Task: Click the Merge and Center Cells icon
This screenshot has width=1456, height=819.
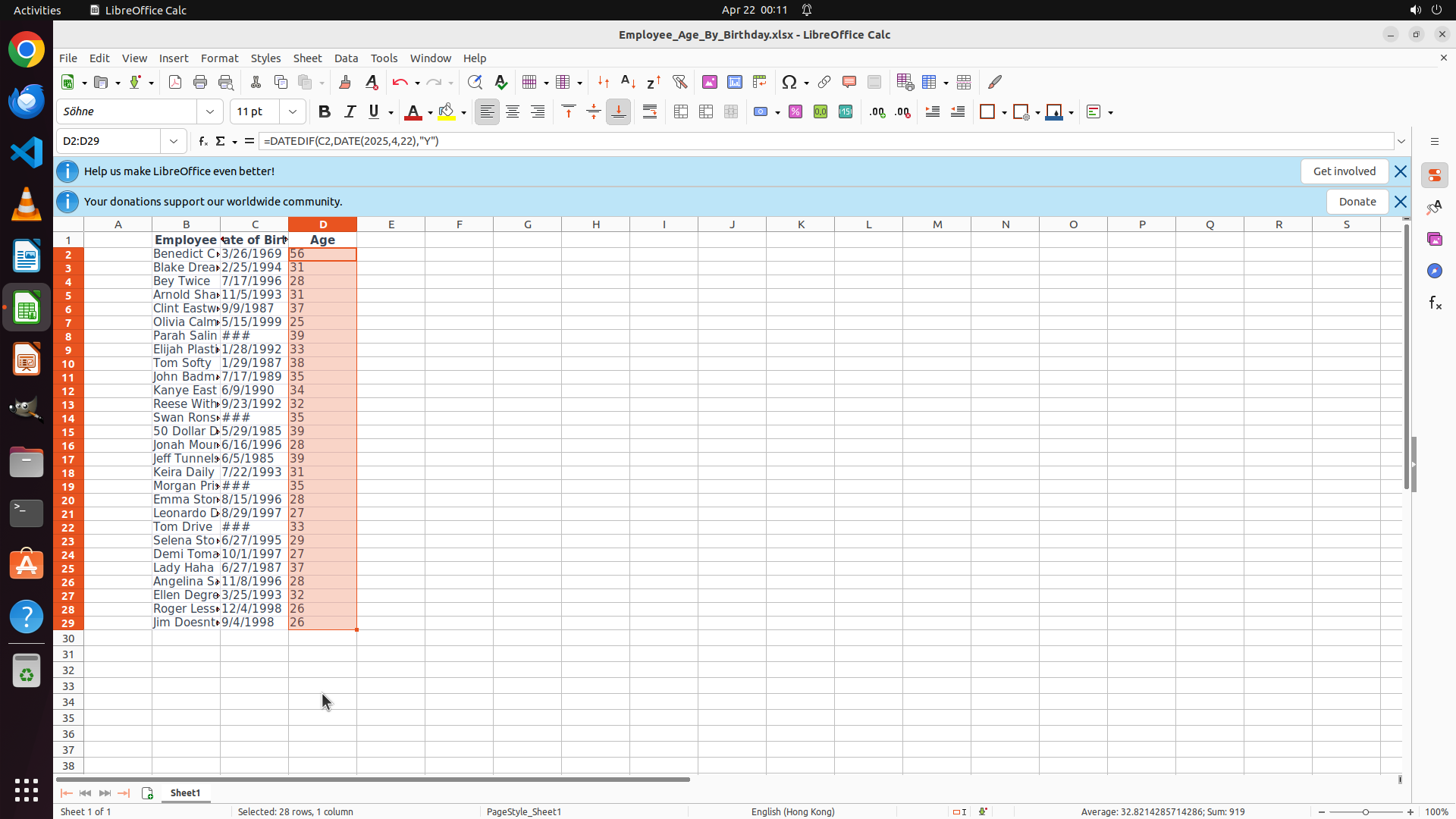Action: click(x=681, y=112)
